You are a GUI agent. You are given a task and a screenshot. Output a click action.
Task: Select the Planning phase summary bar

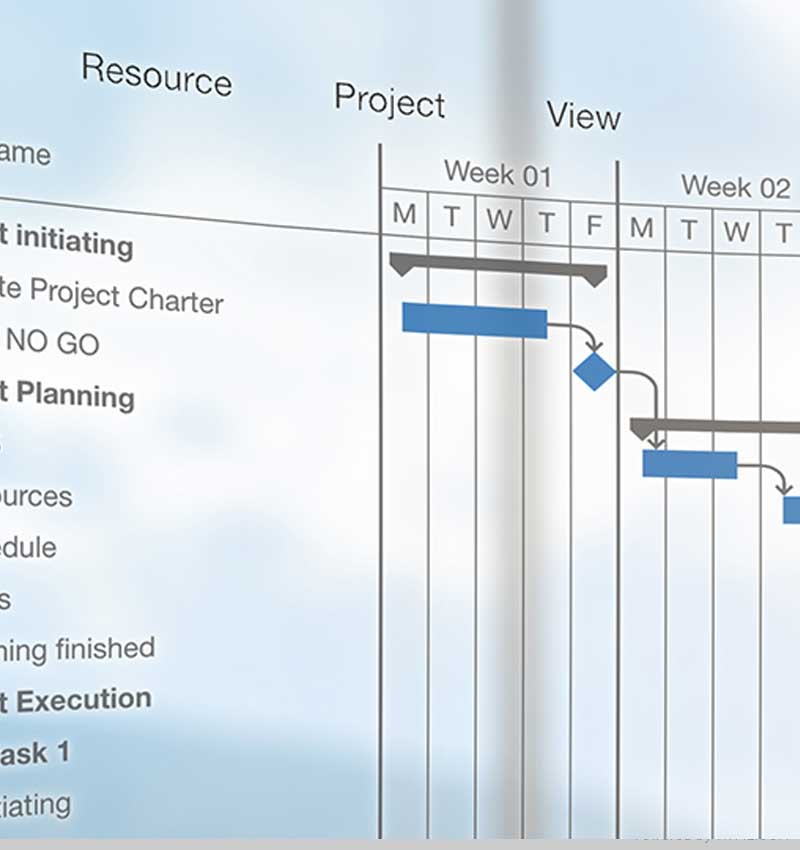[x=715, y=429]
